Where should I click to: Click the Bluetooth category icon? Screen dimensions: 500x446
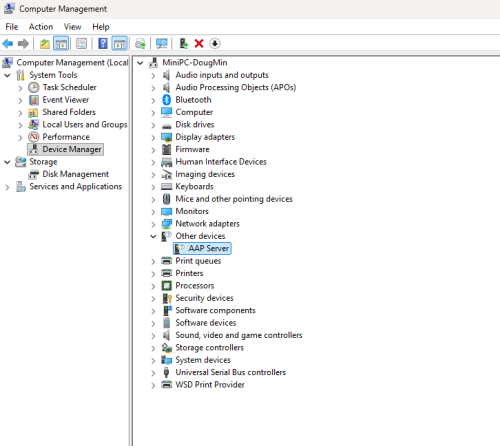(166, 100)
